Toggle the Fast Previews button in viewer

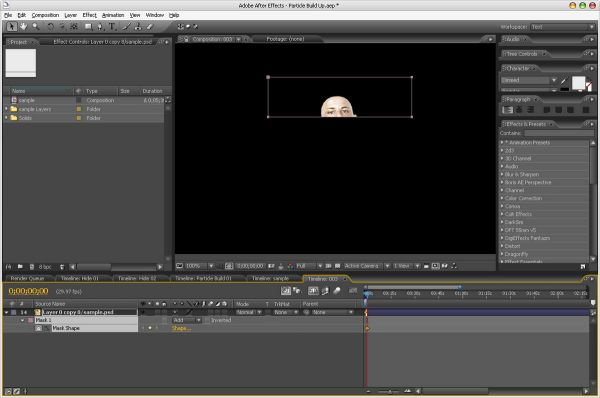coord(435,266)
